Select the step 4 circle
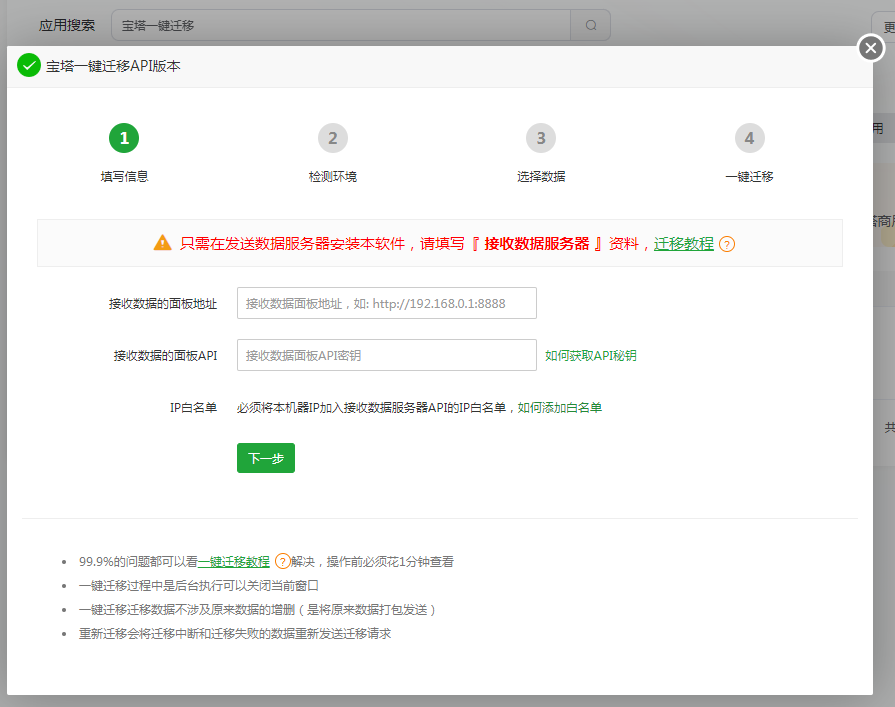This screenshot has width=895, height=707. [x=749, y=138]
